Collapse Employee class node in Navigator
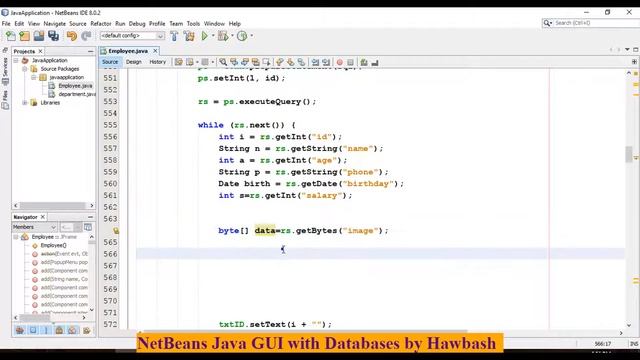The height and width of the screenshot is (360, 640). point(16,237)
